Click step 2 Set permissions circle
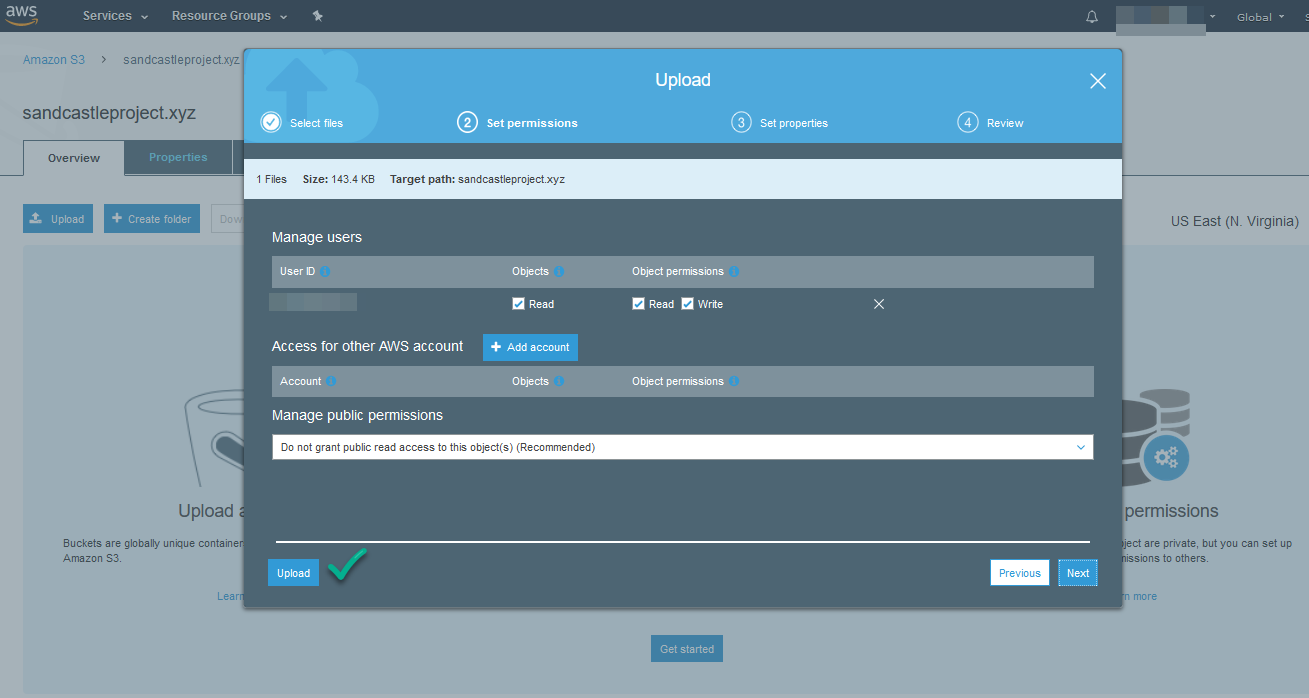This screenshot has width=1309, height=698. 467,122
